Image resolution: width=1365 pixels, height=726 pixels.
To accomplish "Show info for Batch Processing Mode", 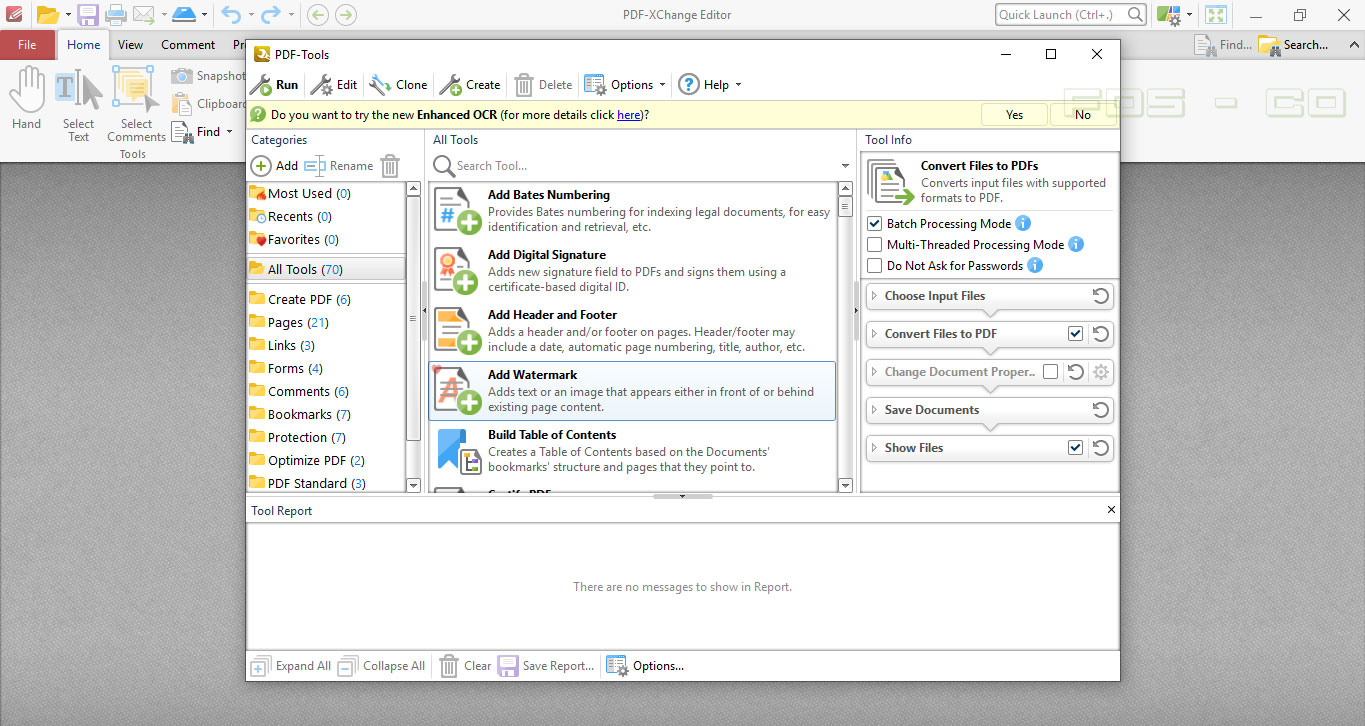I will [x=1023, y=224].
